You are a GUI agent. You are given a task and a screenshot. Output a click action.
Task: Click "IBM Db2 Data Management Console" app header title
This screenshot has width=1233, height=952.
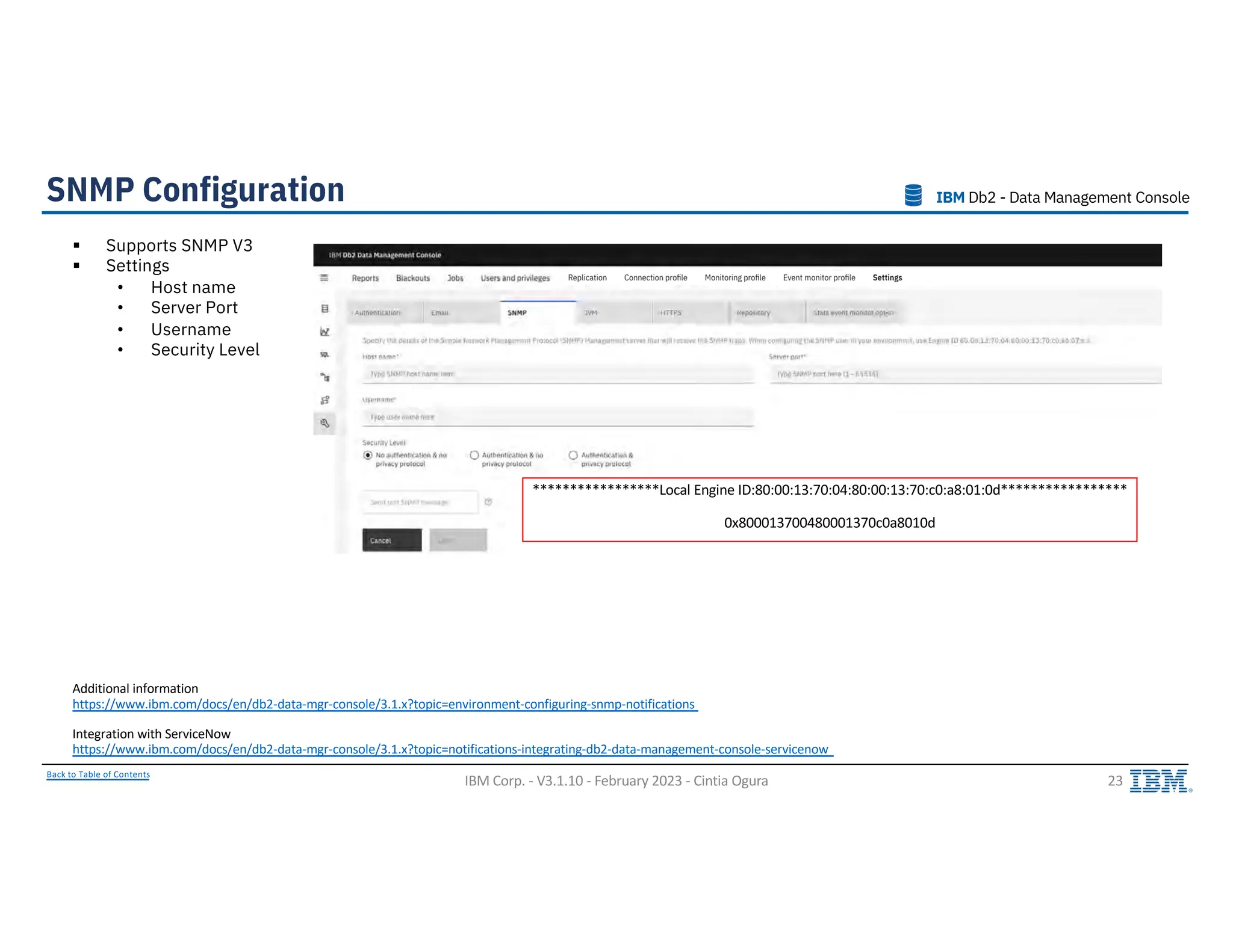pyautogui.click(x=385, y=255)
